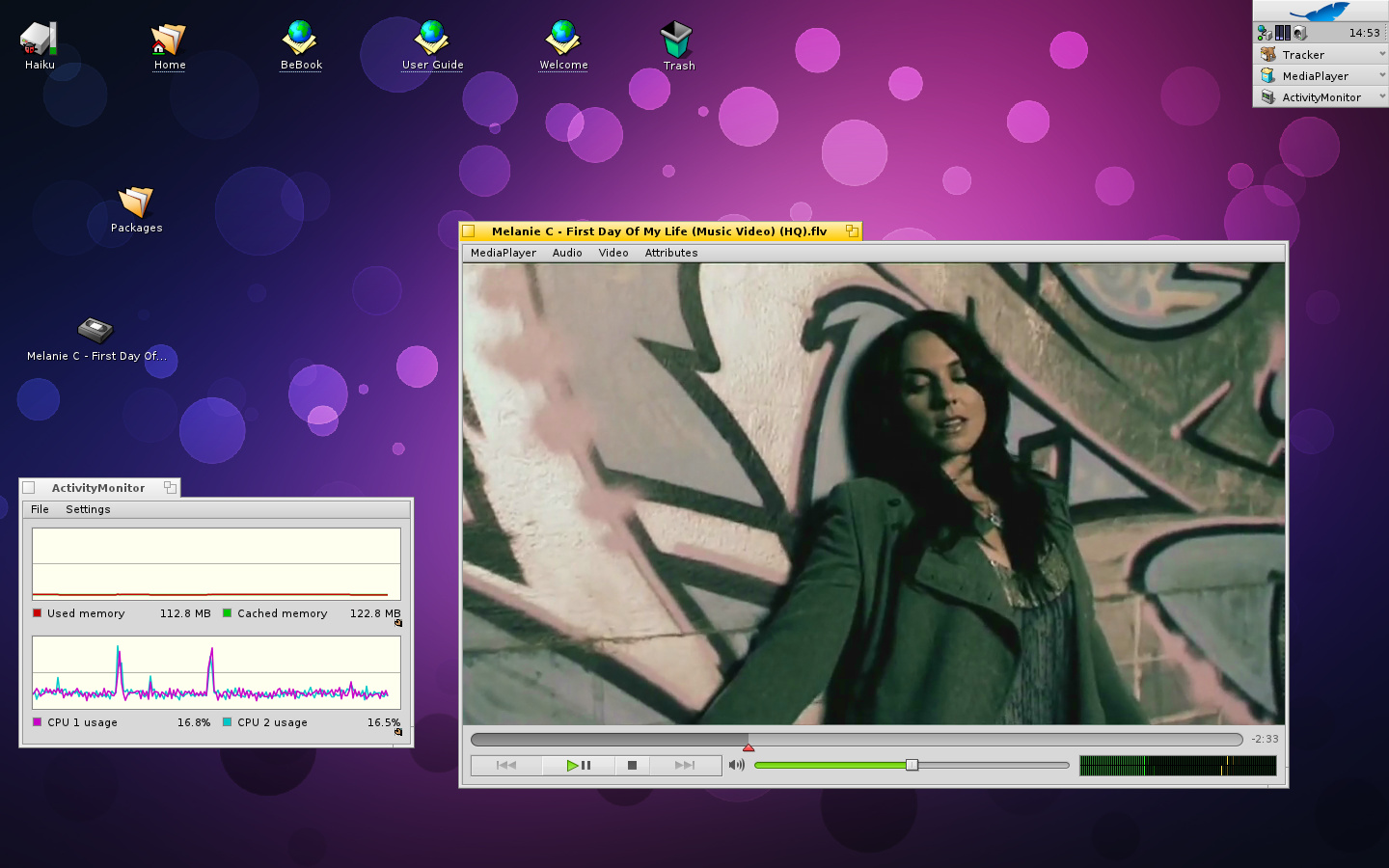Click the memory usage graph
The height and width of the screenshot is (868, 1389).
[x=216, y=564]
